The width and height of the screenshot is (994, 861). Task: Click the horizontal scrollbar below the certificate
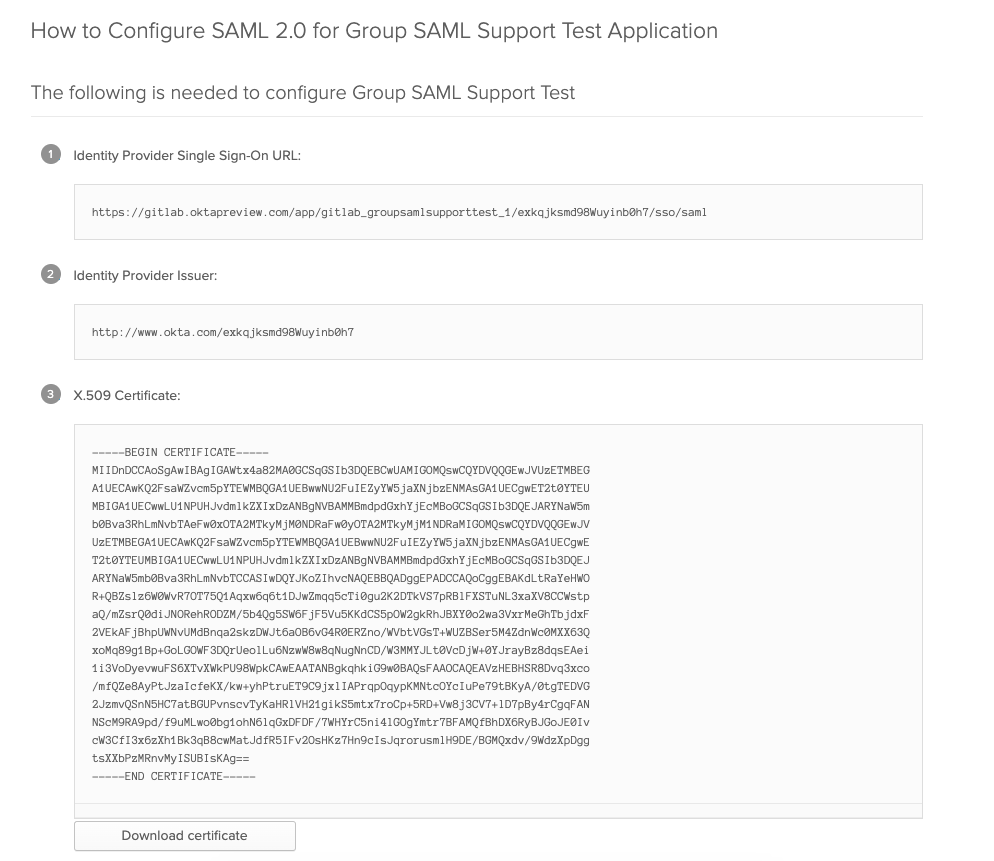coord(498,810)
